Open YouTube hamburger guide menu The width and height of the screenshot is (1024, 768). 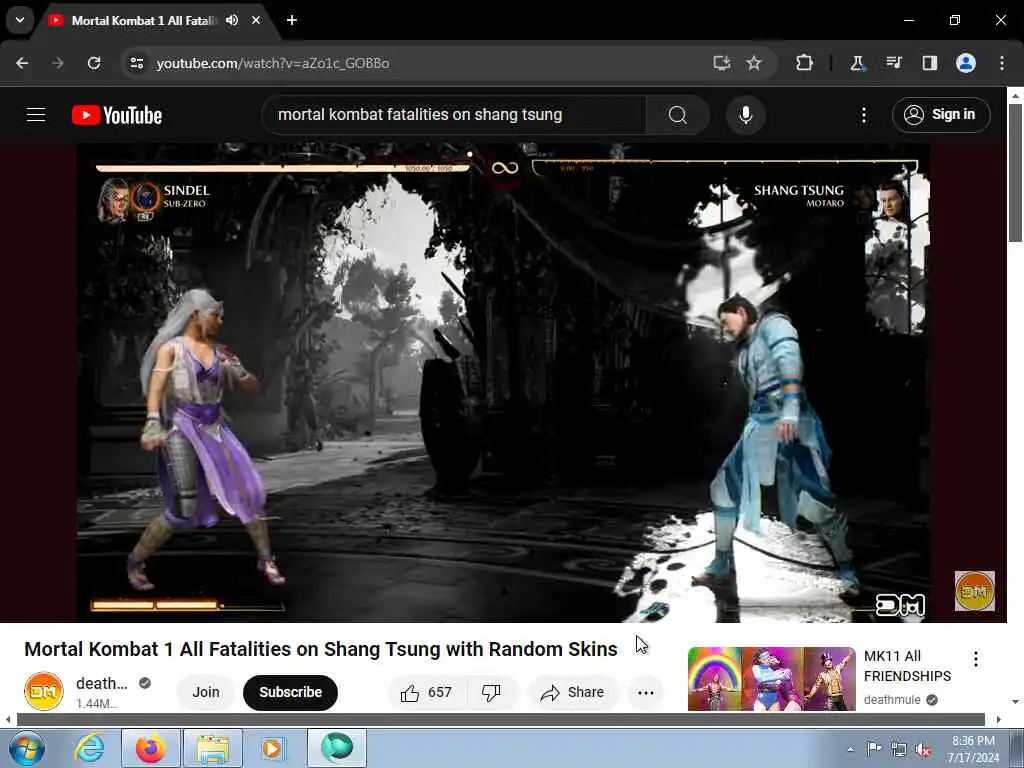(36, 115)
